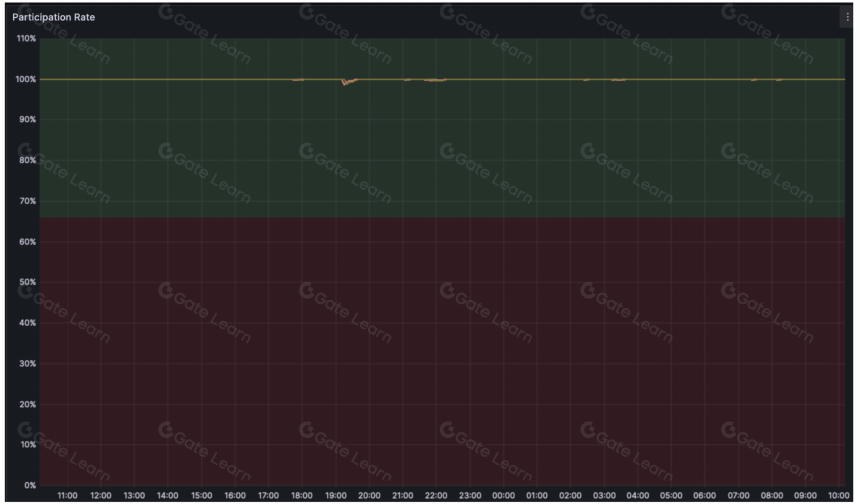Viewport: 860px width, 504px height.
Task: Click the 50% y-axis label
Action: tap(28, 282)
